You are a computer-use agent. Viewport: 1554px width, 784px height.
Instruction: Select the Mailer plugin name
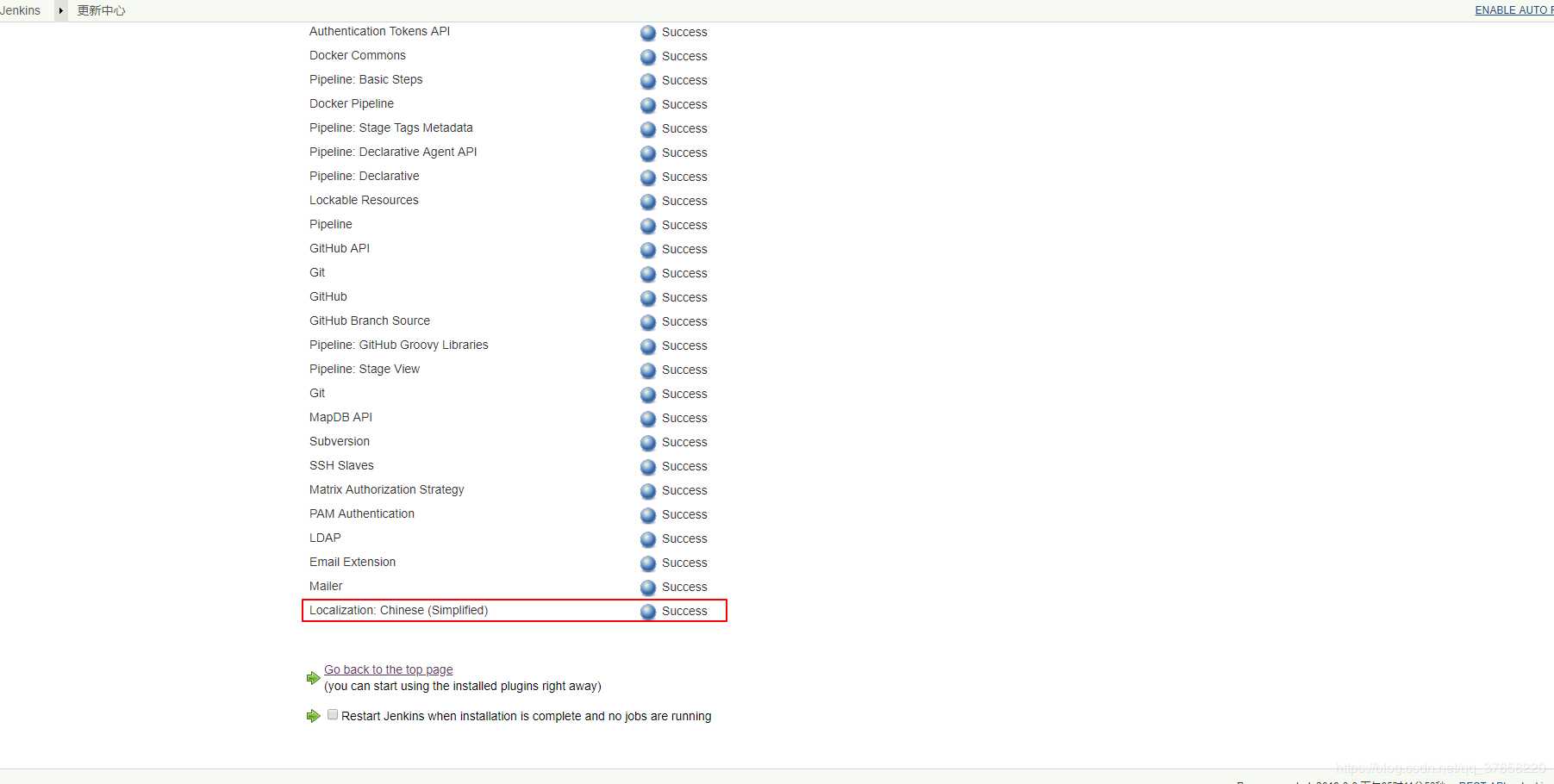pos(326,586)
